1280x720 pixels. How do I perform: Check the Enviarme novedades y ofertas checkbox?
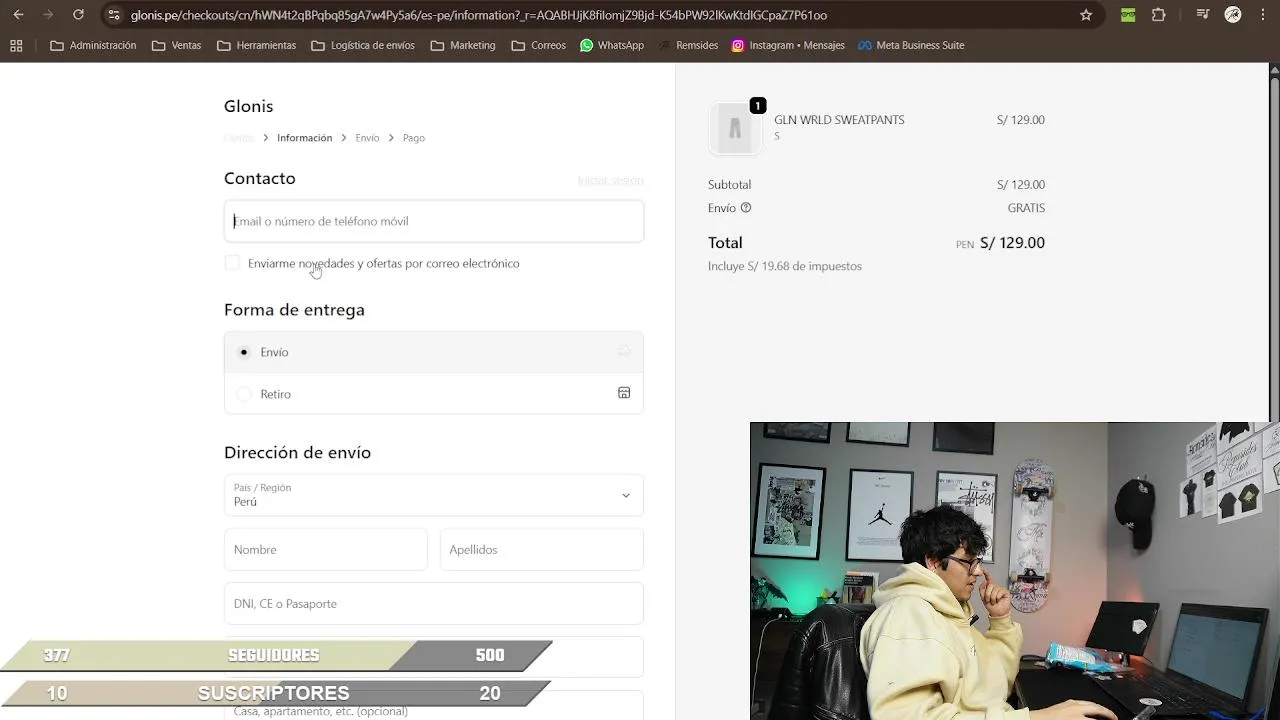(232, 263)
